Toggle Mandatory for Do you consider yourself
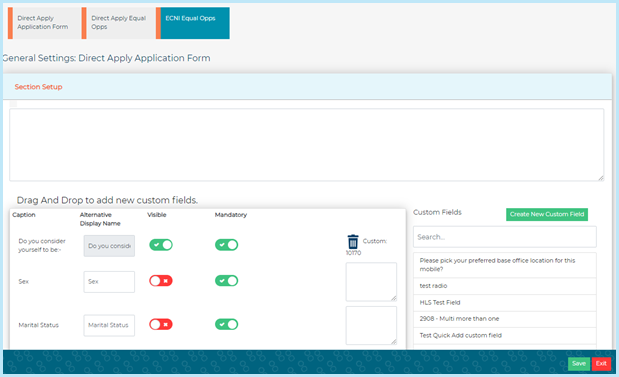619x377 pixels. tap(226, 245)
